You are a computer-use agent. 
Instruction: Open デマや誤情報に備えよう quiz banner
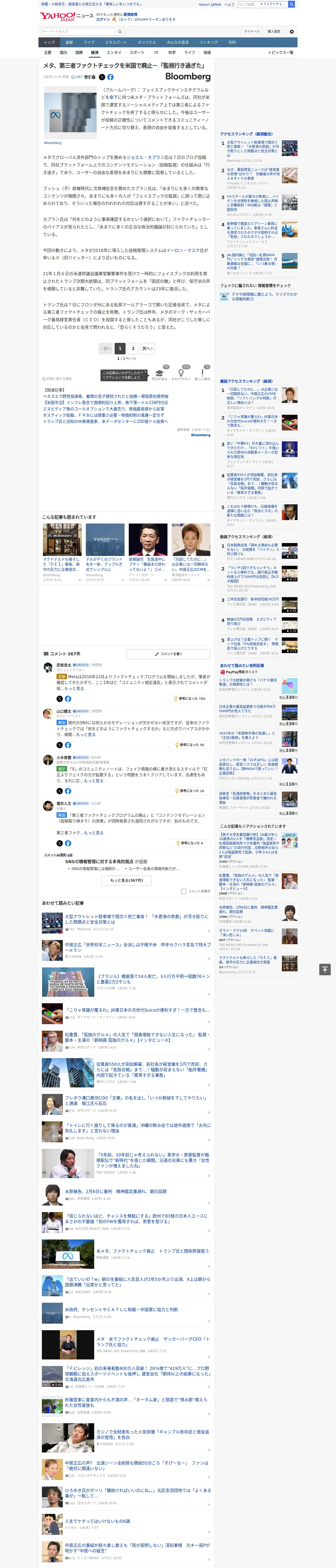click(x=259, y=296)
